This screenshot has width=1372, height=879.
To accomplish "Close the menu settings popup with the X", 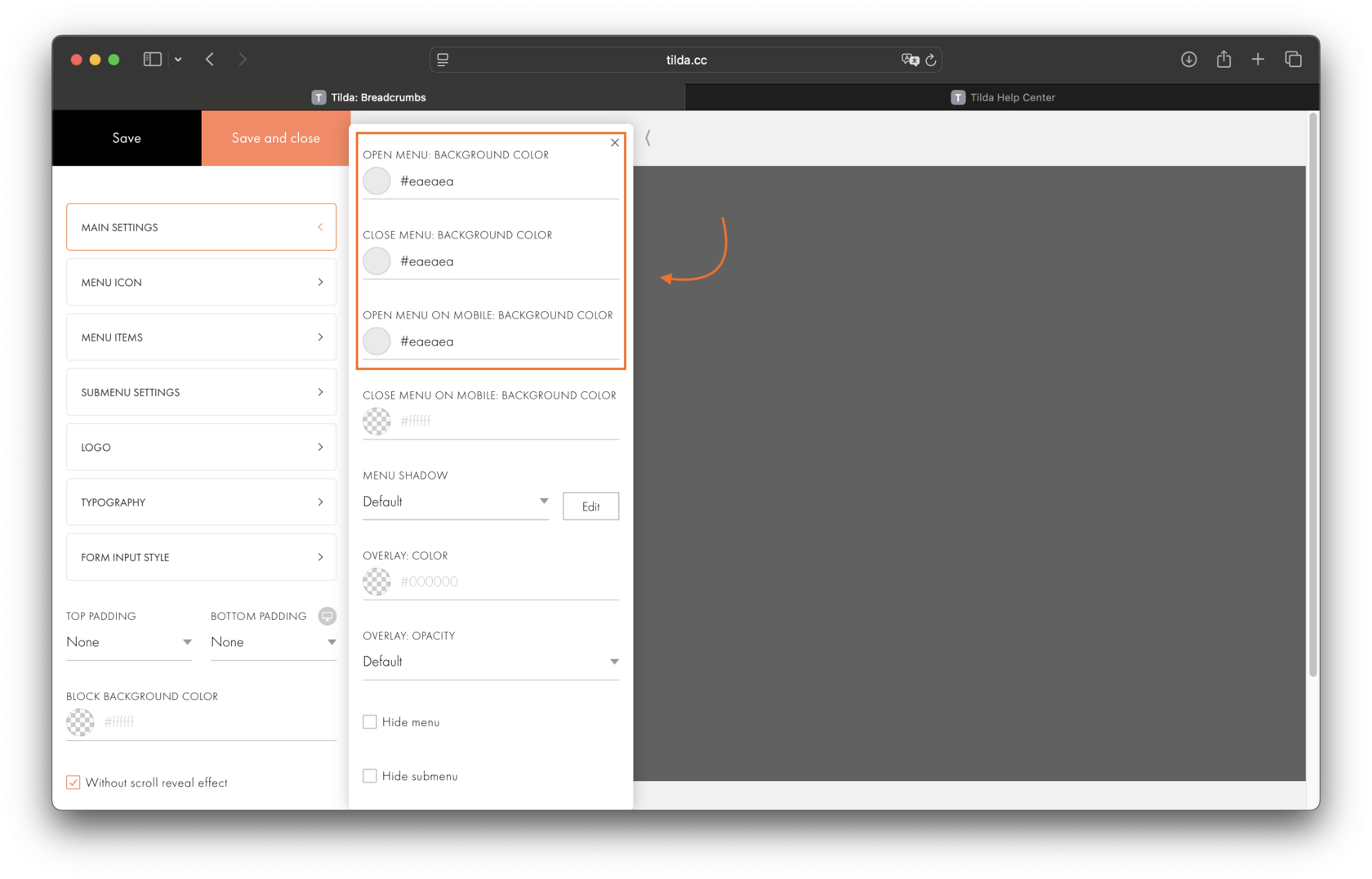I will pyautogui.click(x=615, y=142).
